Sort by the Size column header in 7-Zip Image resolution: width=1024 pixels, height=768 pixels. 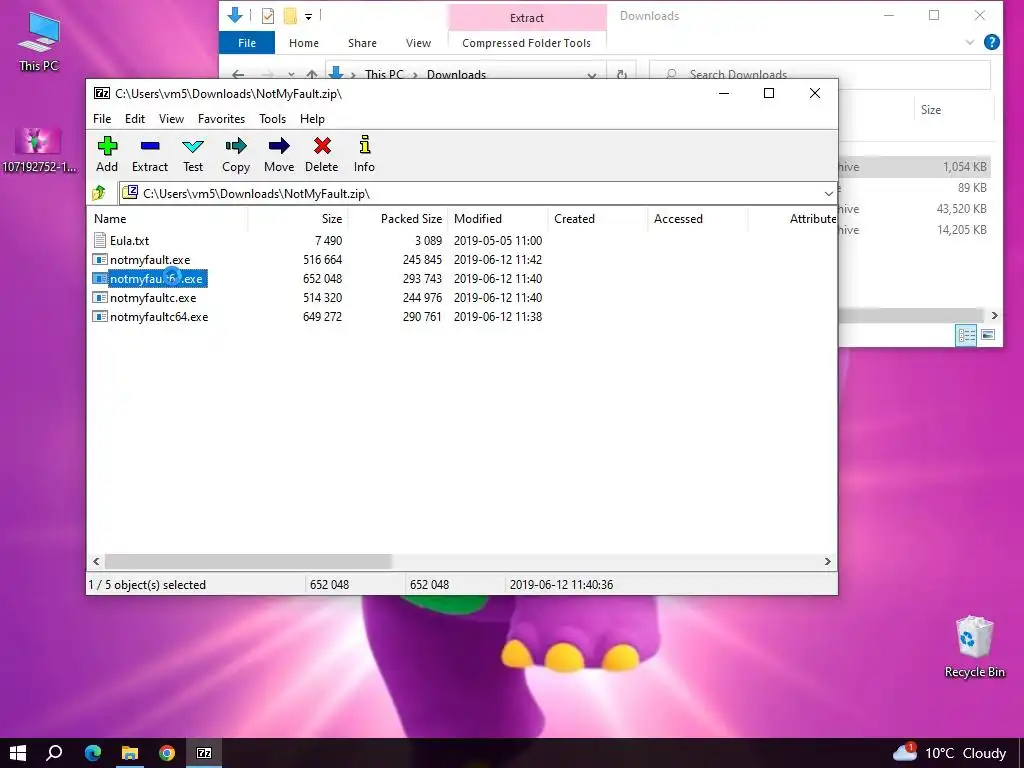coord(298,219)
